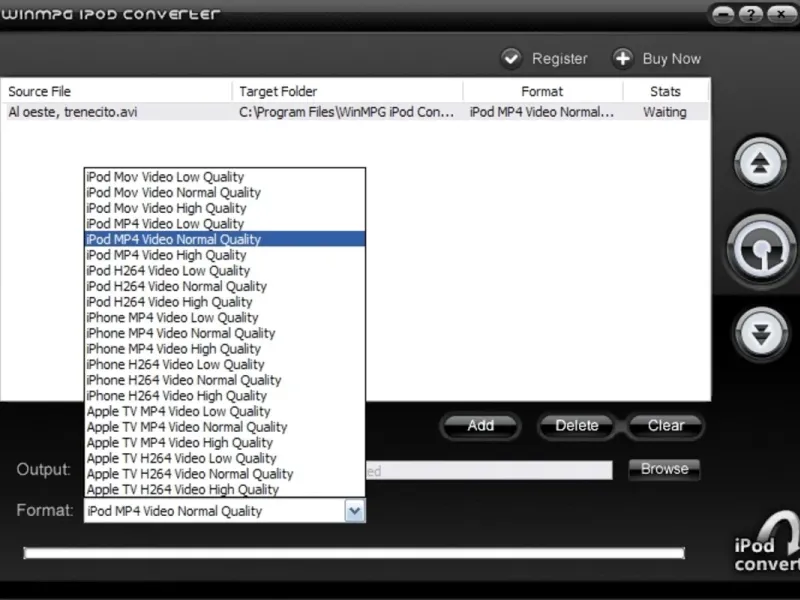
Task: Select iPod MP4 Video Low Quality
Action: click(224, 223)
